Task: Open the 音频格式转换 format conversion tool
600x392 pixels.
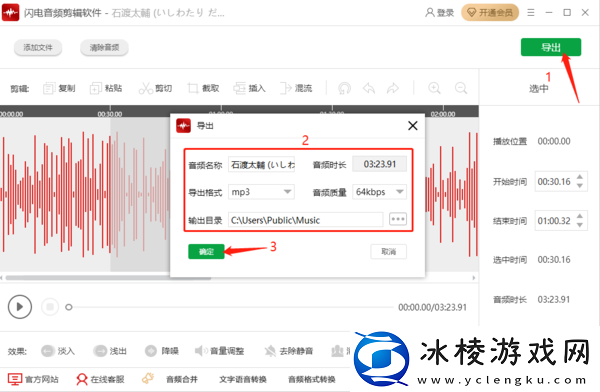Action: coord(311,379)
